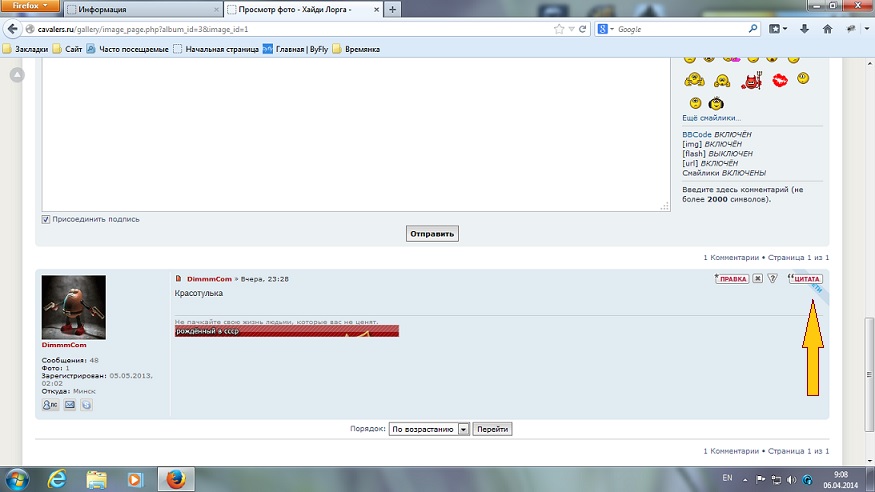Bookmark this page with the star icon
Viewport: 875px width, 492px height.
559,29
